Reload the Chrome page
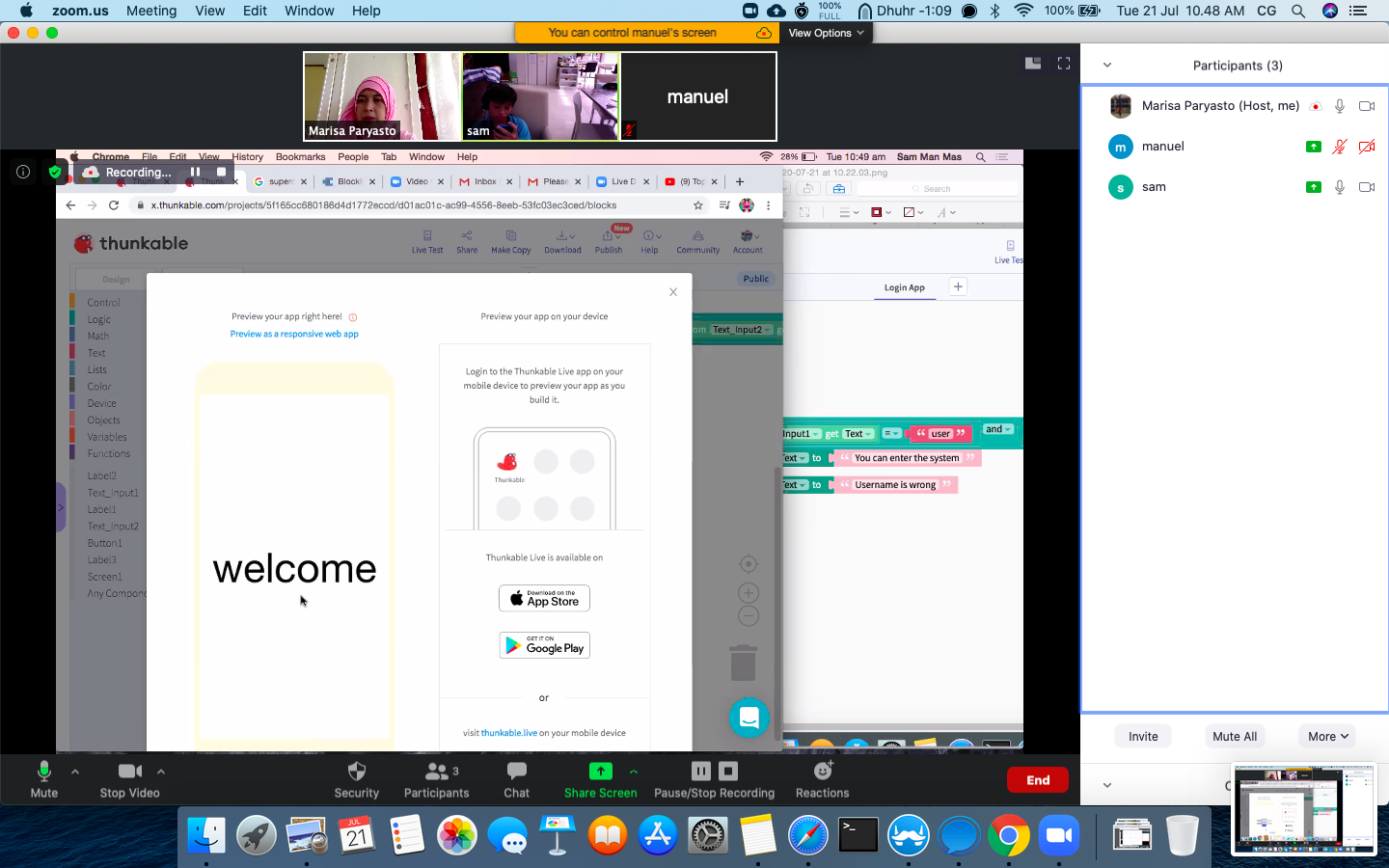1389x868 pixels. tap(114, 205)
